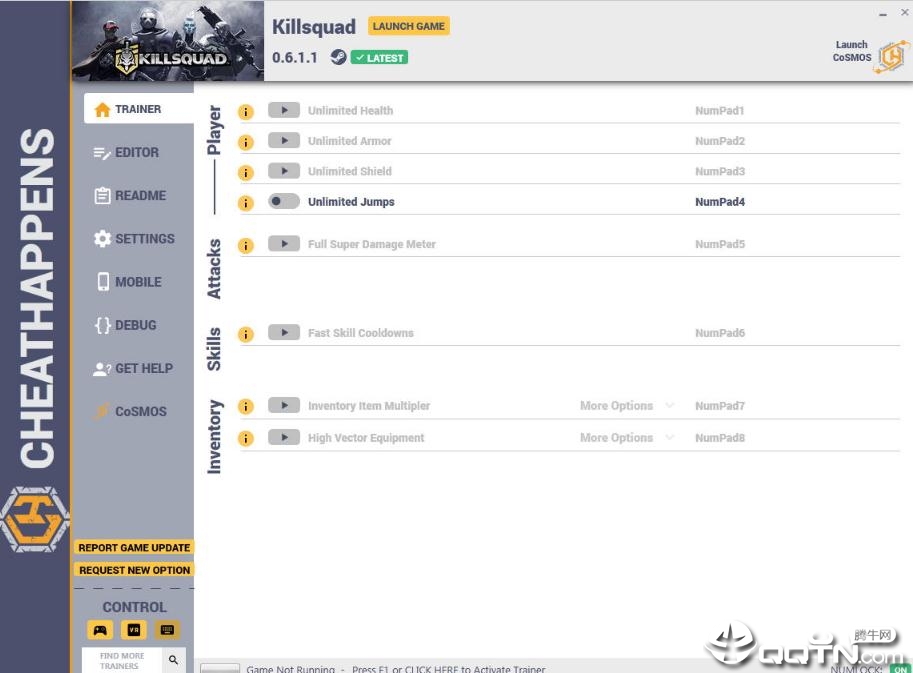Click the Launch CoSMOS text link
Viewport: 913px width, 673px height.
coord(851,51)
